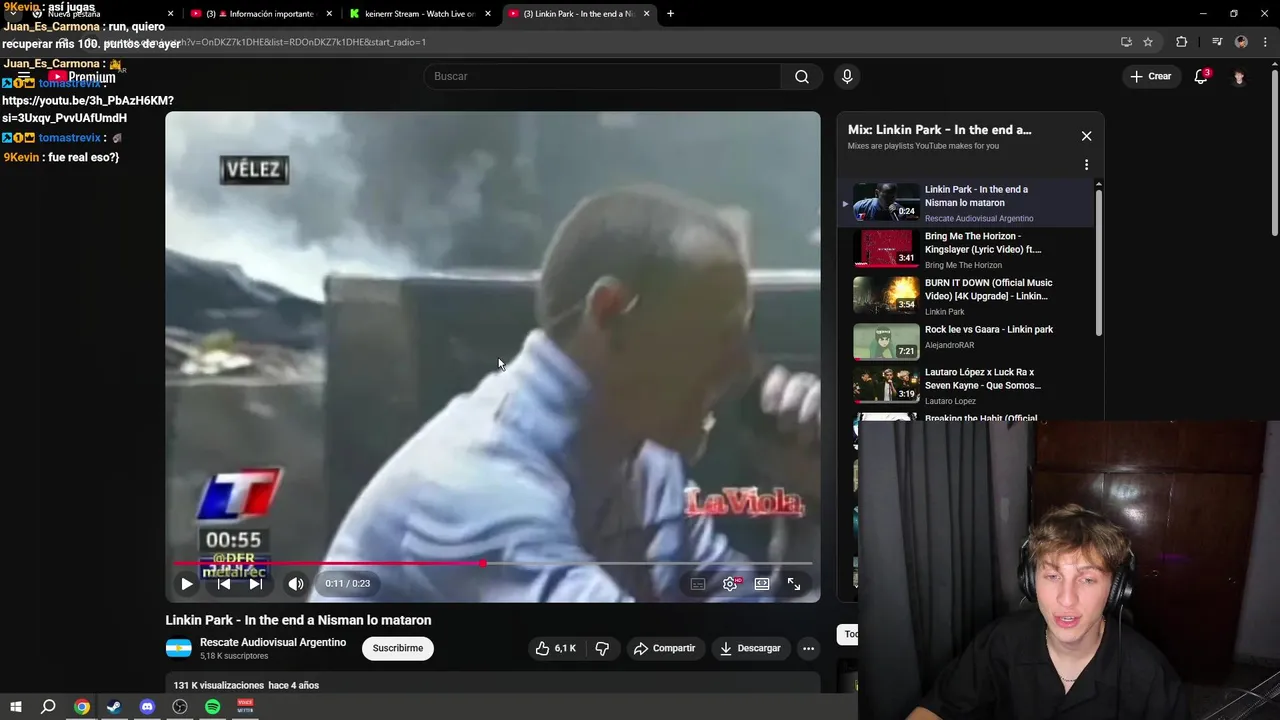1280x720 pixels.
Task: Open more actions ellipsis below video
Action: (x=808, y=648)
